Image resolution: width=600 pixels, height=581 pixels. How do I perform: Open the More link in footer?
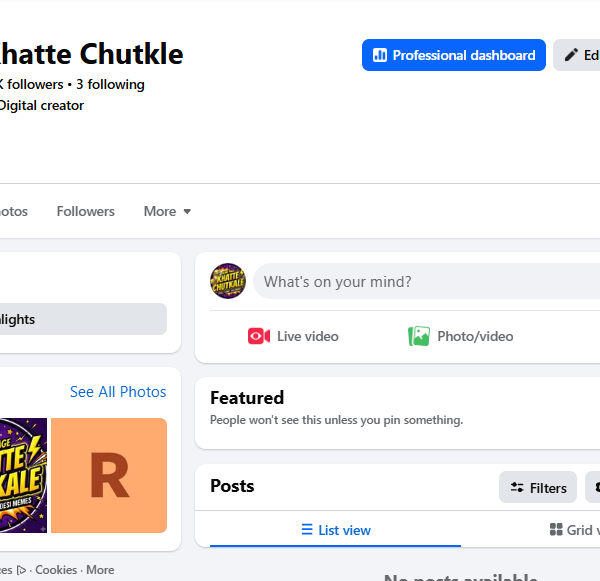coord(100,570)
